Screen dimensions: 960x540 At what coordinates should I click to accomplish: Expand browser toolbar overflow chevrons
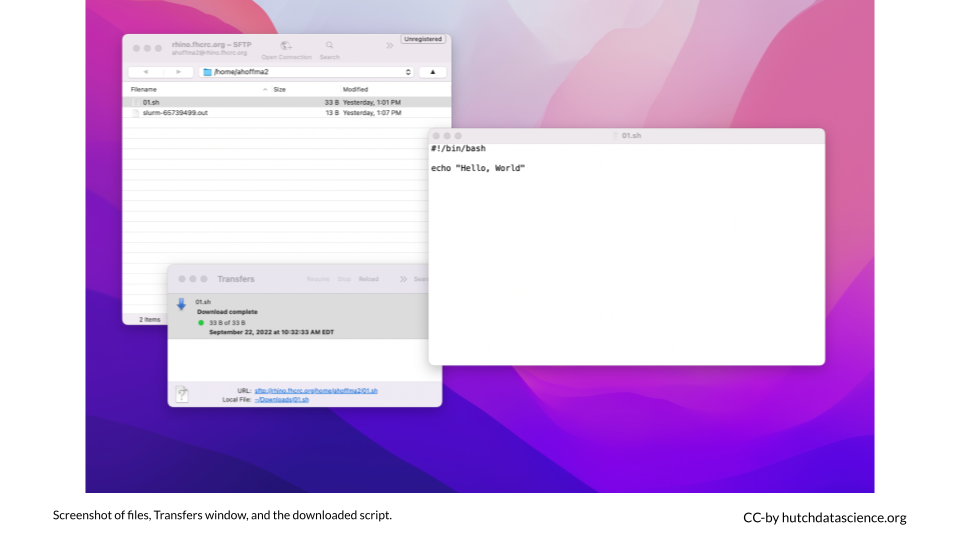click(x=389, y=45)
